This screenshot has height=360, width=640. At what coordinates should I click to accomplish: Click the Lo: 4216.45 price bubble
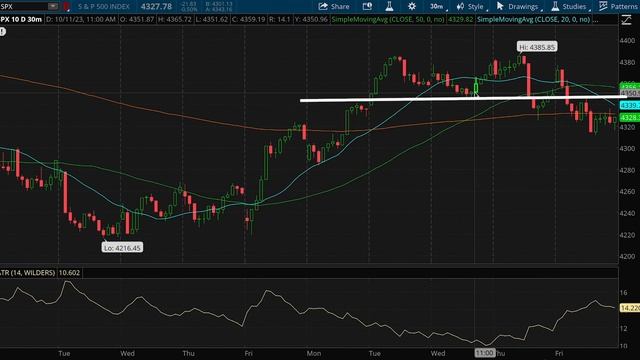122,248
